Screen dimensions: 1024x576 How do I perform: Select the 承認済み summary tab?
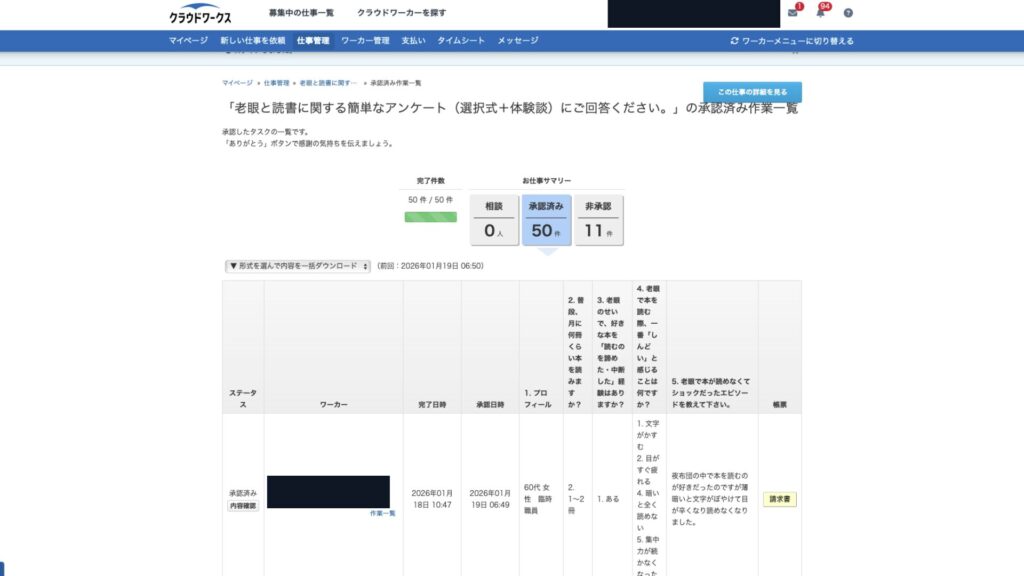(546, 220)
